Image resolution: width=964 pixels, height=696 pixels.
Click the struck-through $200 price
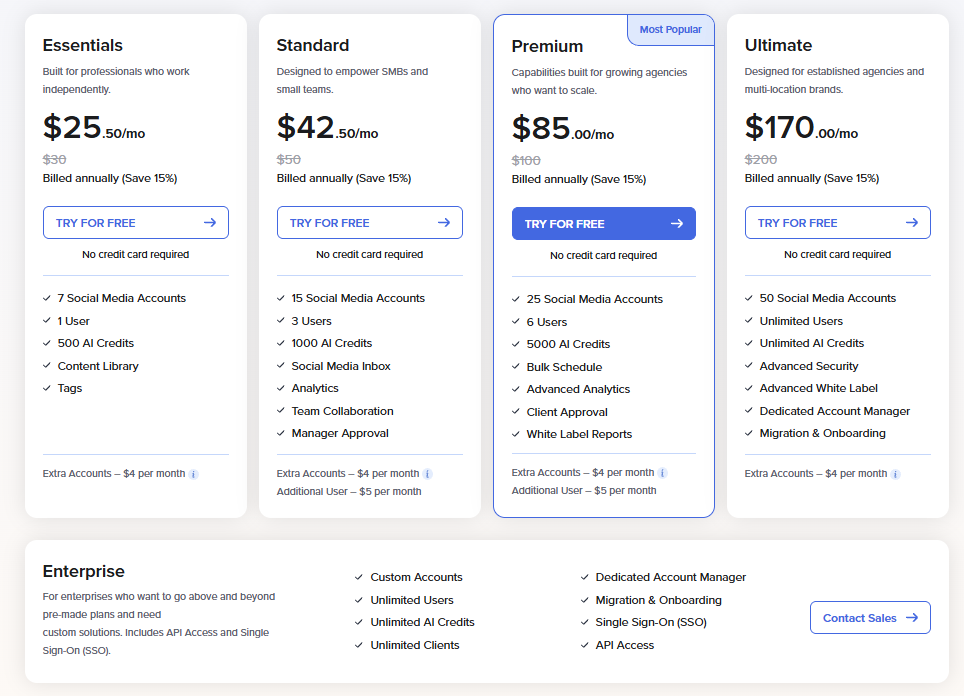[761, 160]
